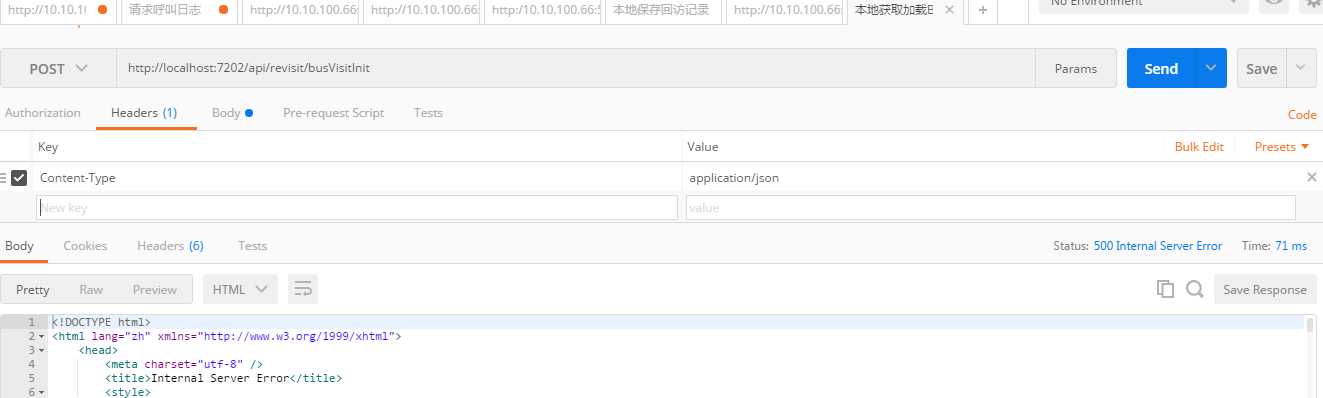Open the request Tests tab
The width and height of the screenshot is (1323, 398).
tap(428, 113)
